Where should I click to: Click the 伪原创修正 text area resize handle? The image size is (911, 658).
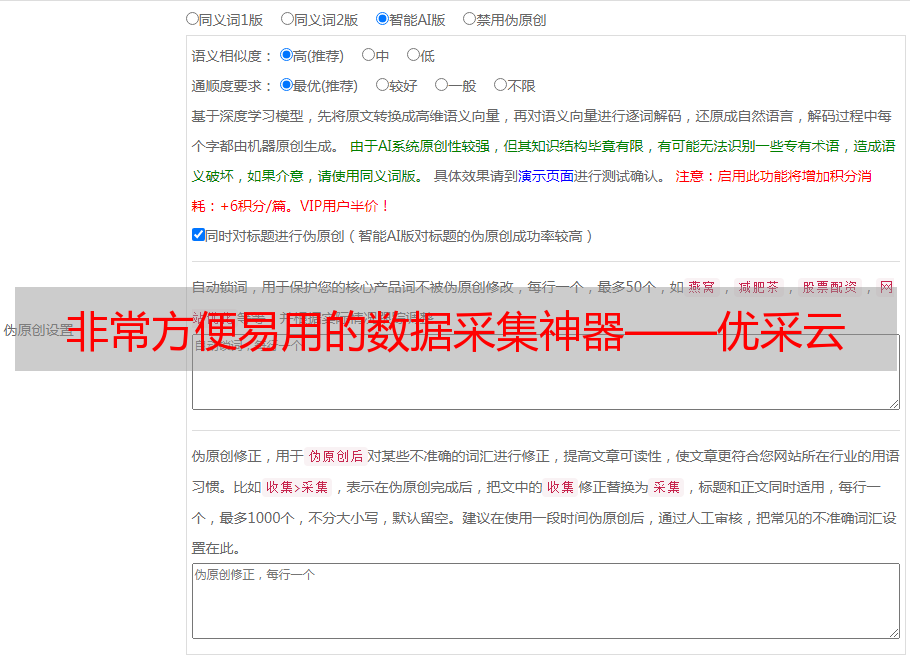point(894,633)
